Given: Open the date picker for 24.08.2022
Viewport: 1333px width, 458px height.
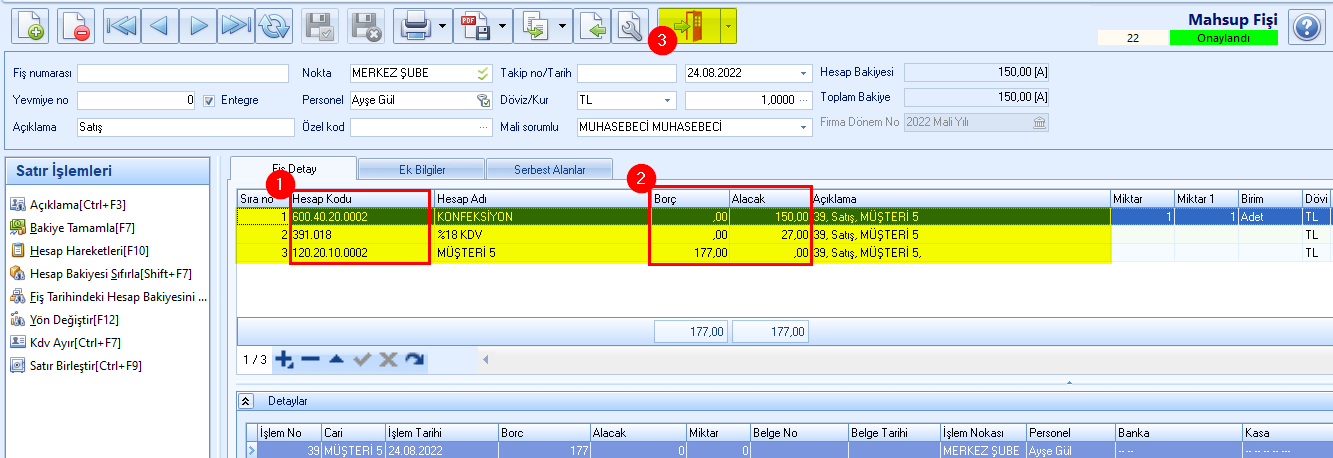Looking at the screenshot, I should 804,73.
